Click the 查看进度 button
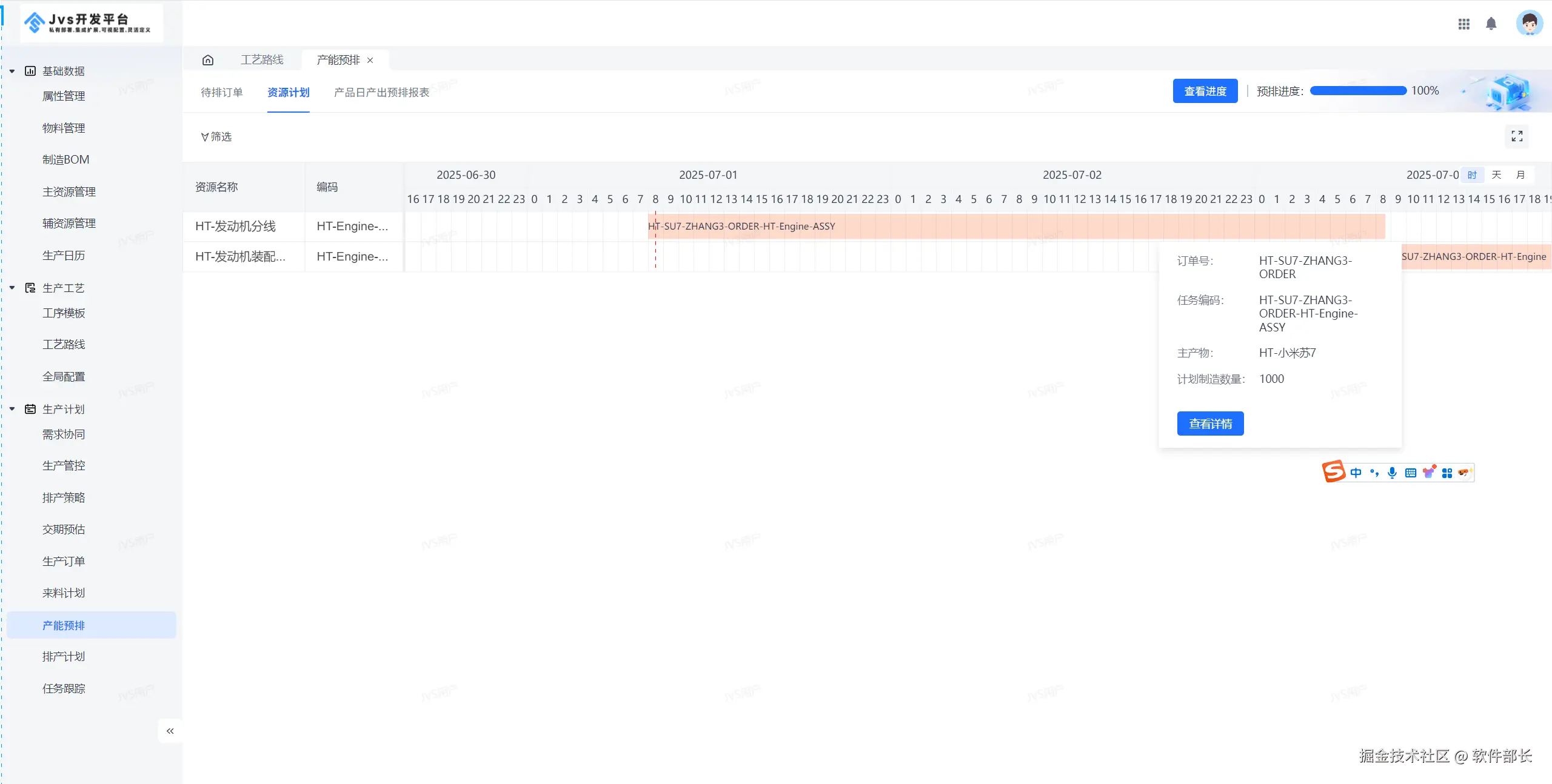Viewport: 1552px width, 784px height. [1205, 91]
